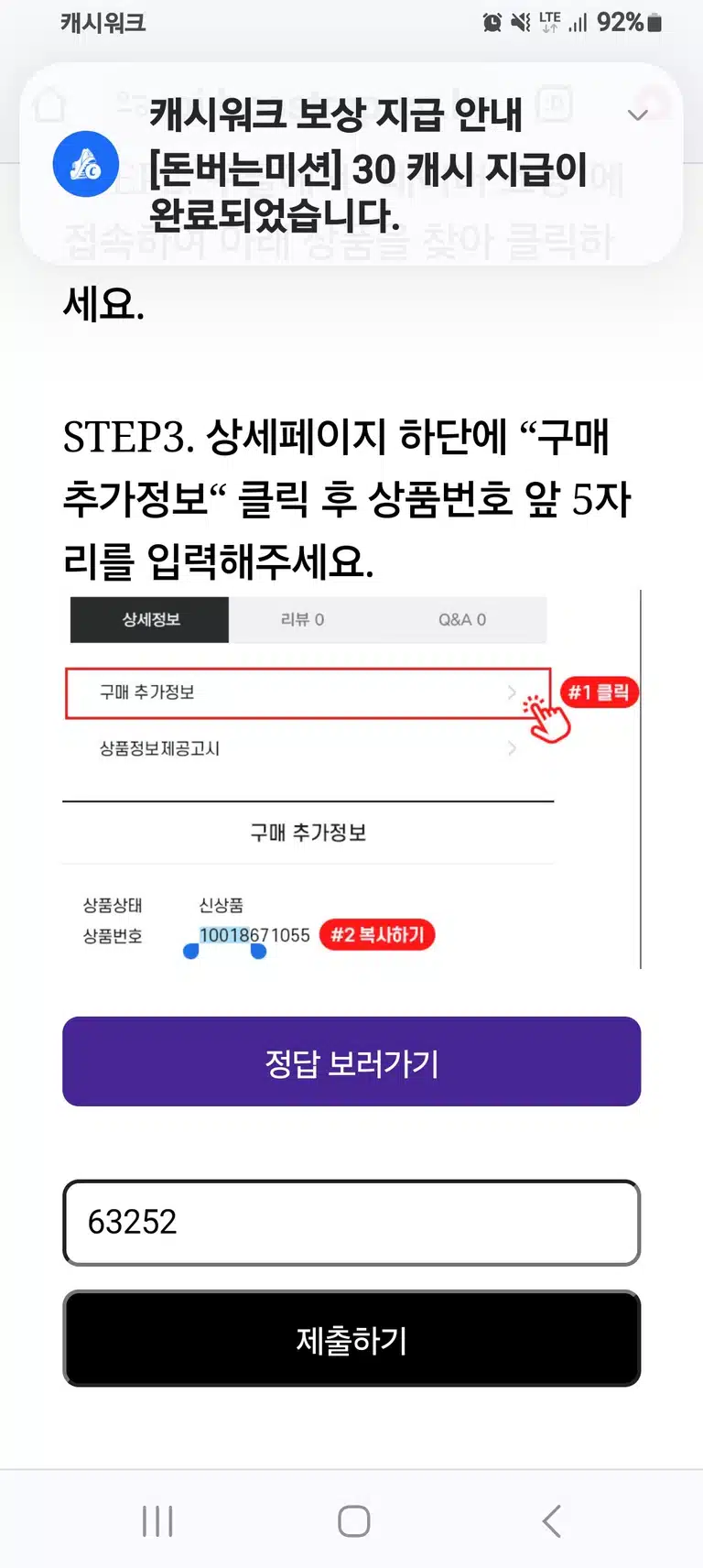Tap the purple 정답 보러가기 button

click(x=351, y=1062)
